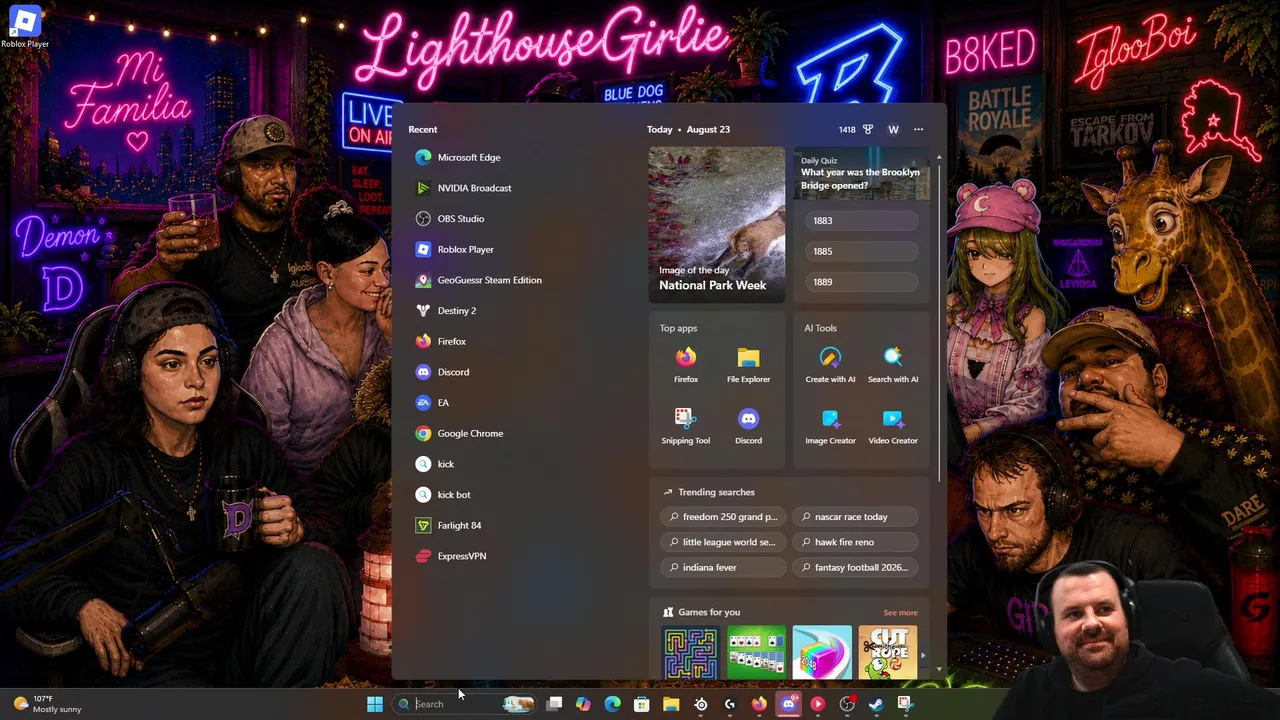This screenshot has height=720, width=1280.
Task: Open the rewards points trophy icon
Action: [x=868, y=129]
